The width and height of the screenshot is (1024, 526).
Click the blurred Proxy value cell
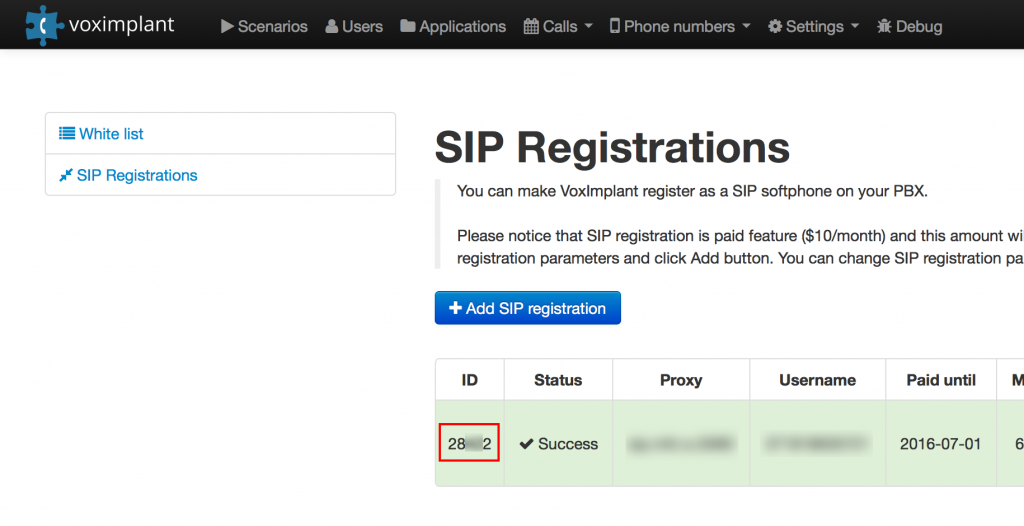coord(680,444)
